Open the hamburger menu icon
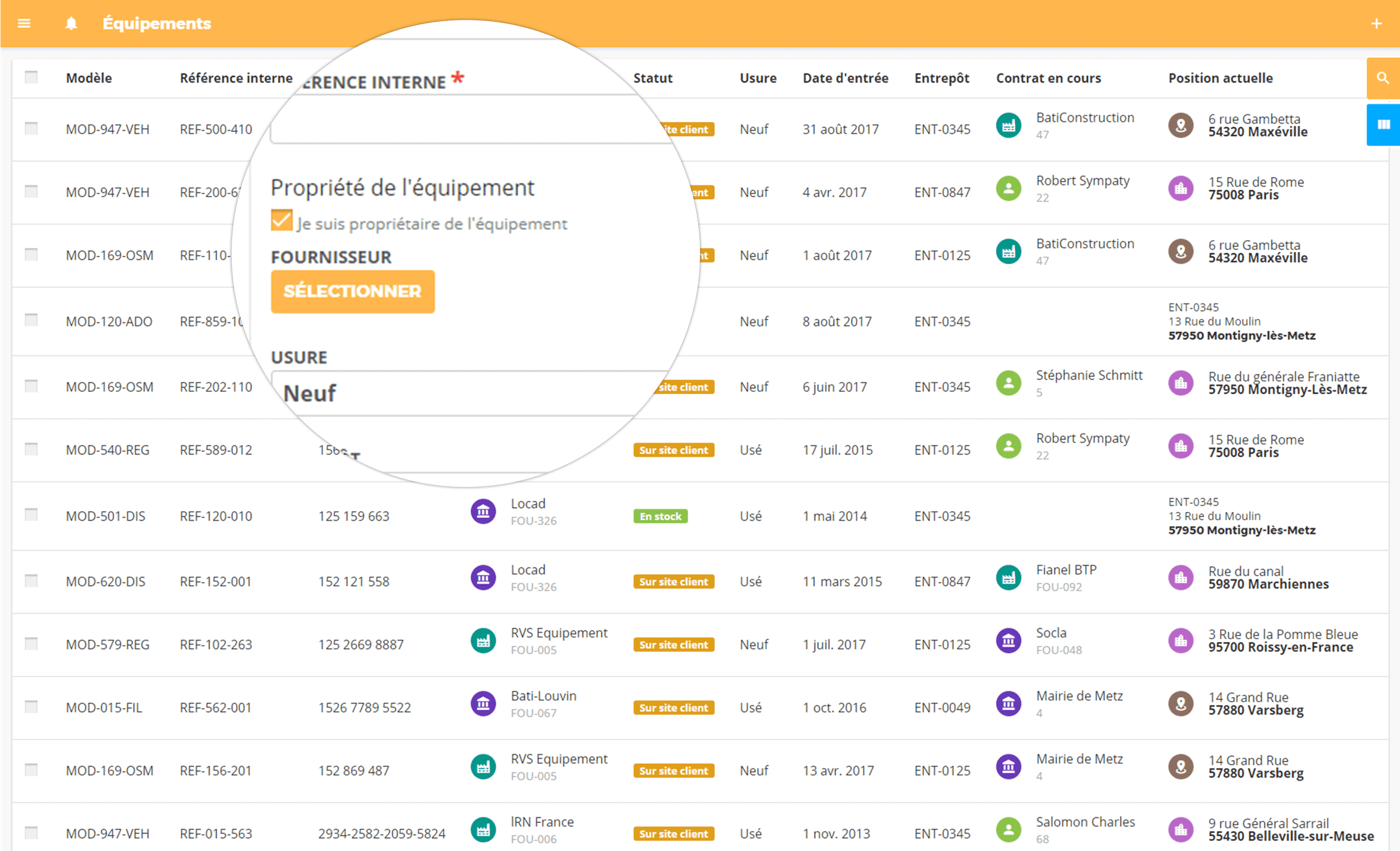Screen dimensions: 1400x851 [24, 23]
